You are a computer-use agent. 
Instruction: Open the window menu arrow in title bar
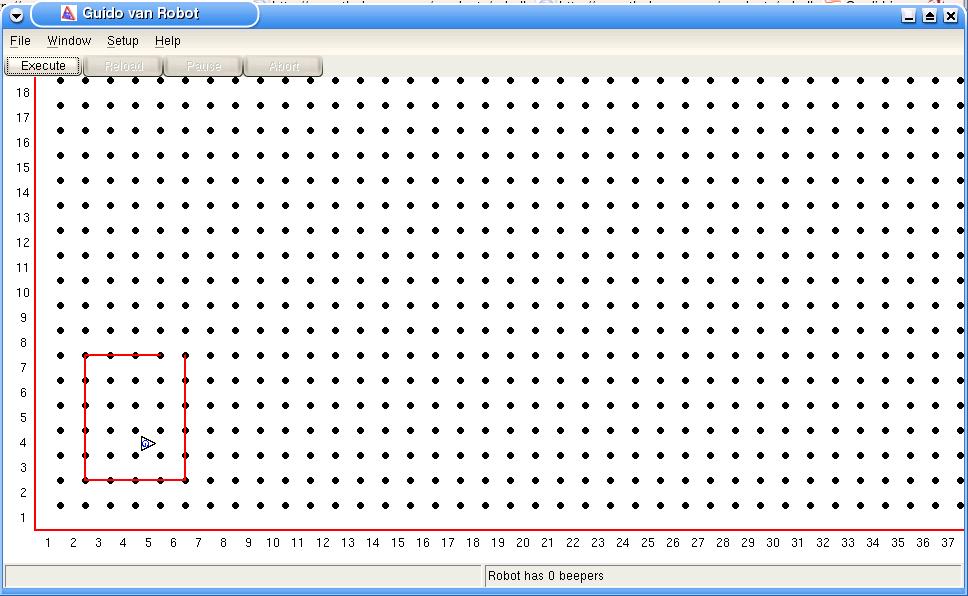16,15
